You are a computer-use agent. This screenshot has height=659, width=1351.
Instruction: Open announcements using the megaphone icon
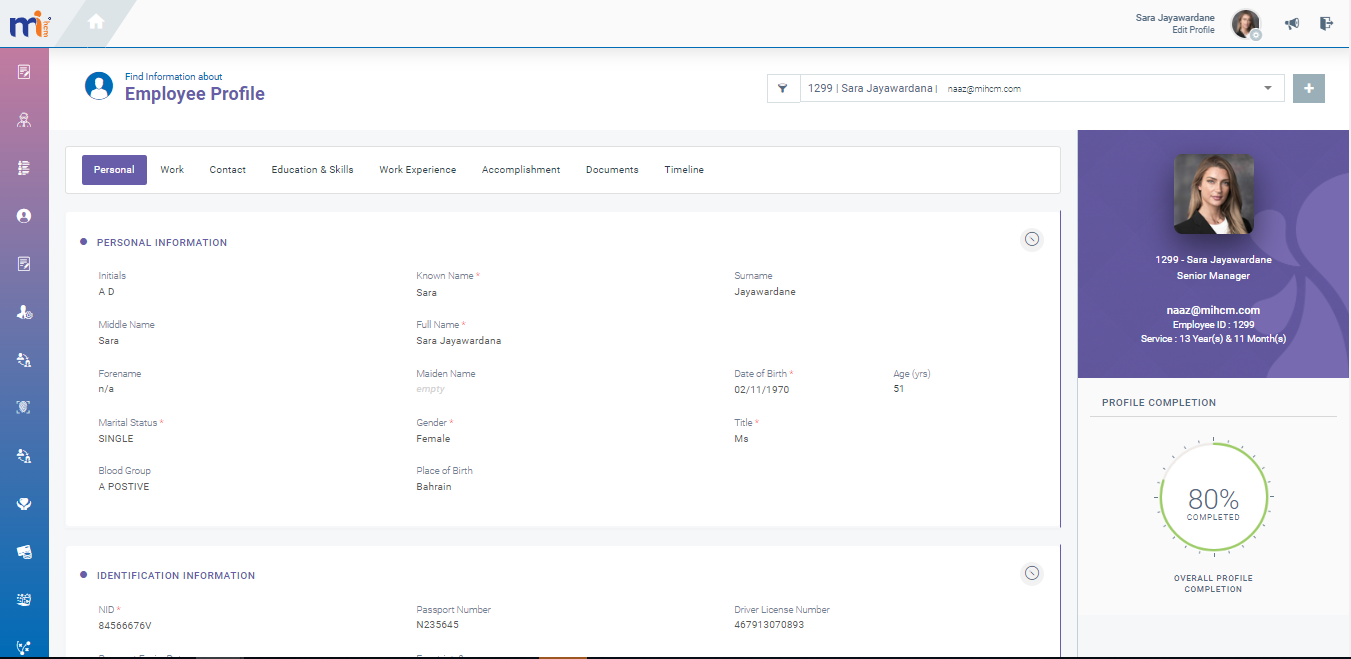coord(1291,23)
